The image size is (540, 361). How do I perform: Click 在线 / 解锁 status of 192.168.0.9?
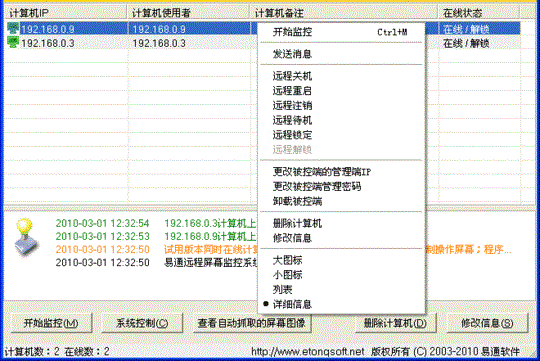coord(466,29)
